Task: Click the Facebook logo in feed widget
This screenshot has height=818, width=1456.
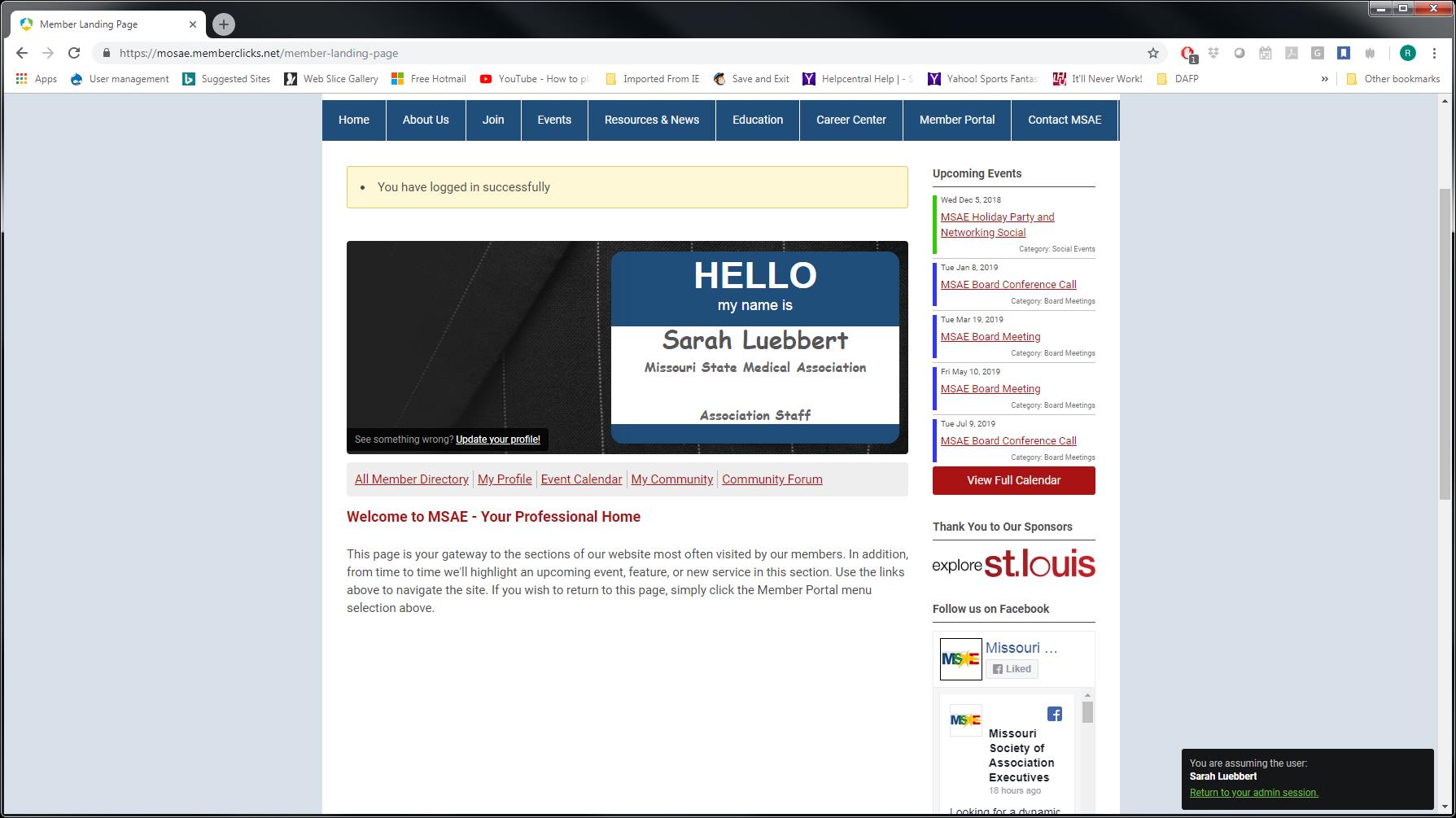Action: coord(1054,714)
